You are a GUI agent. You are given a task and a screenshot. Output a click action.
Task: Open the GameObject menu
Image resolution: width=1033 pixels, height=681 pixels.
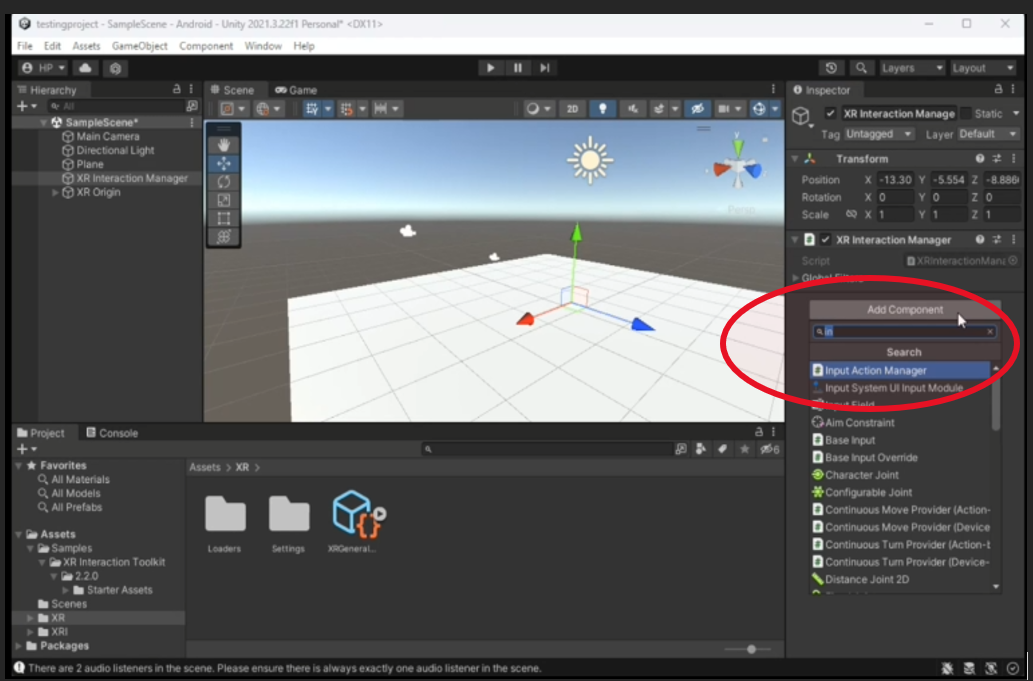140,46
